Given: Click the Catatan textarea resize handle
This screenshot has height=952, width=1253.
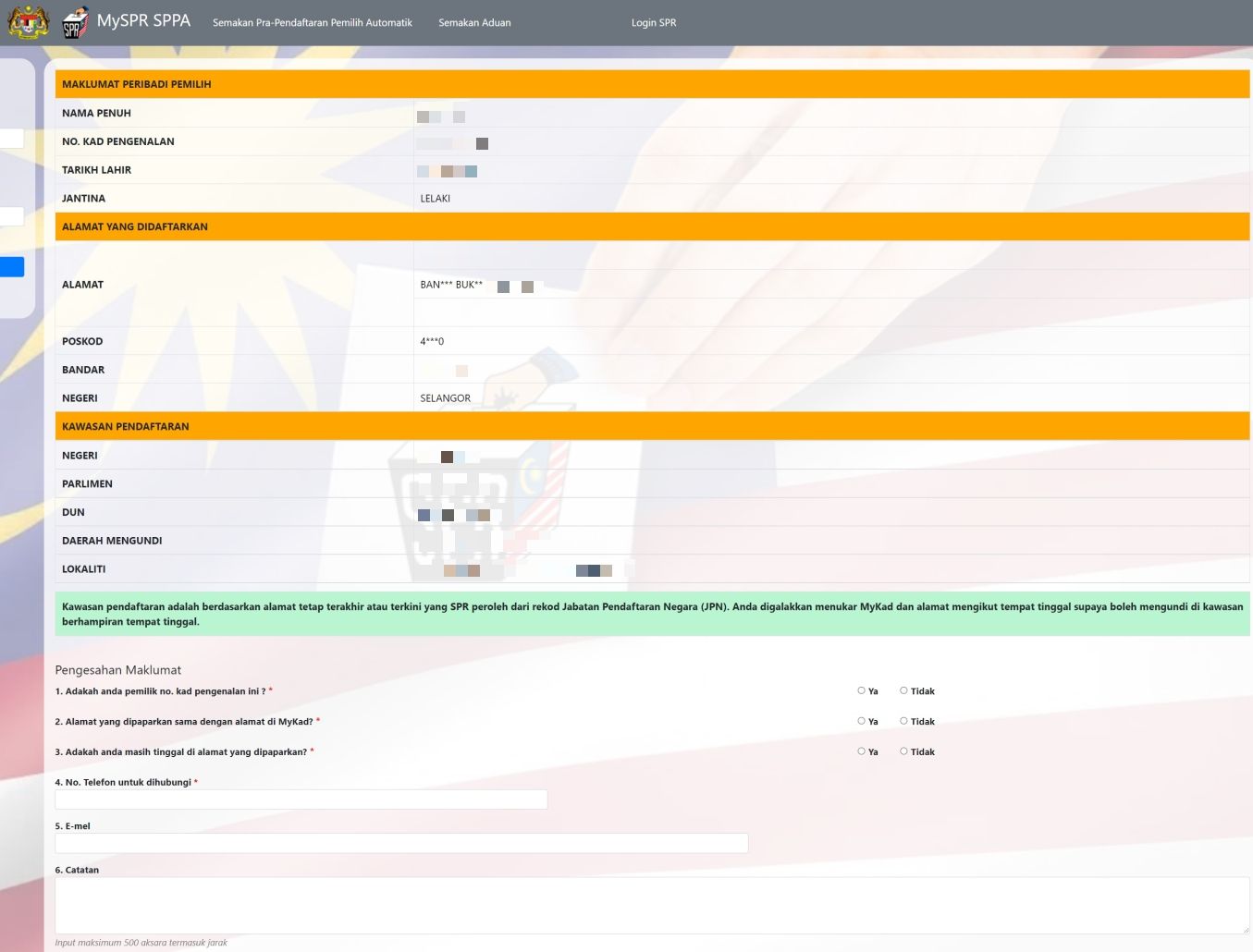Looking at the screenshot, I should coord(1245,929).
